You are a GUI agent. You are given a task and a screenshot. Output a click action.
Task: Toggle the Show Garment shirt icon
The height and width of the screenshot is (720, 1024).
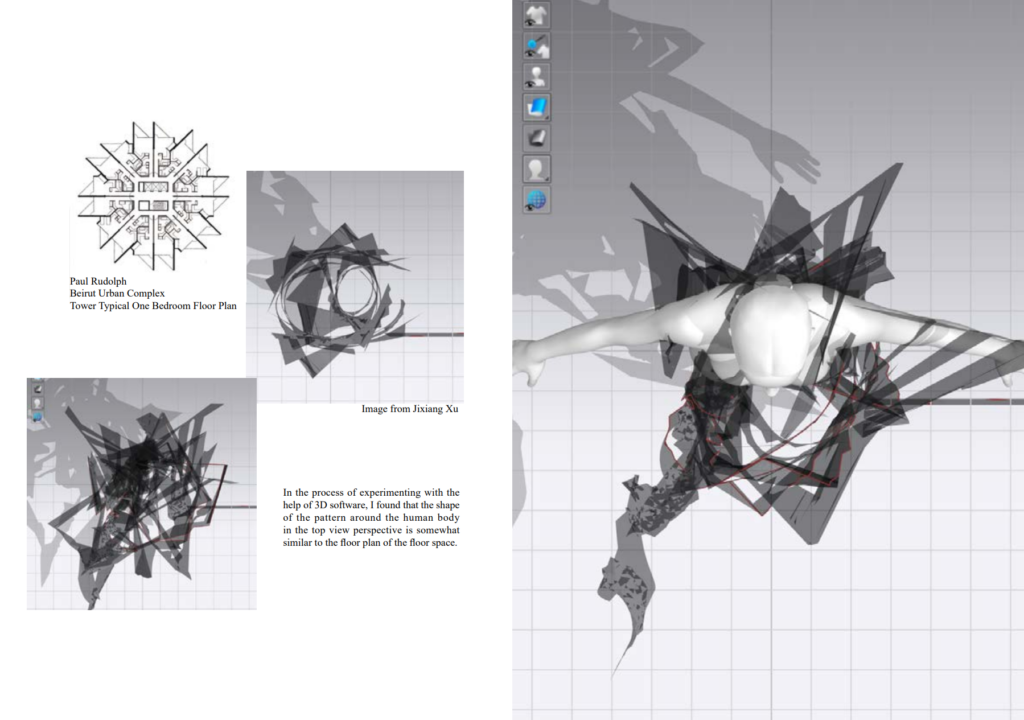[536, 15]
